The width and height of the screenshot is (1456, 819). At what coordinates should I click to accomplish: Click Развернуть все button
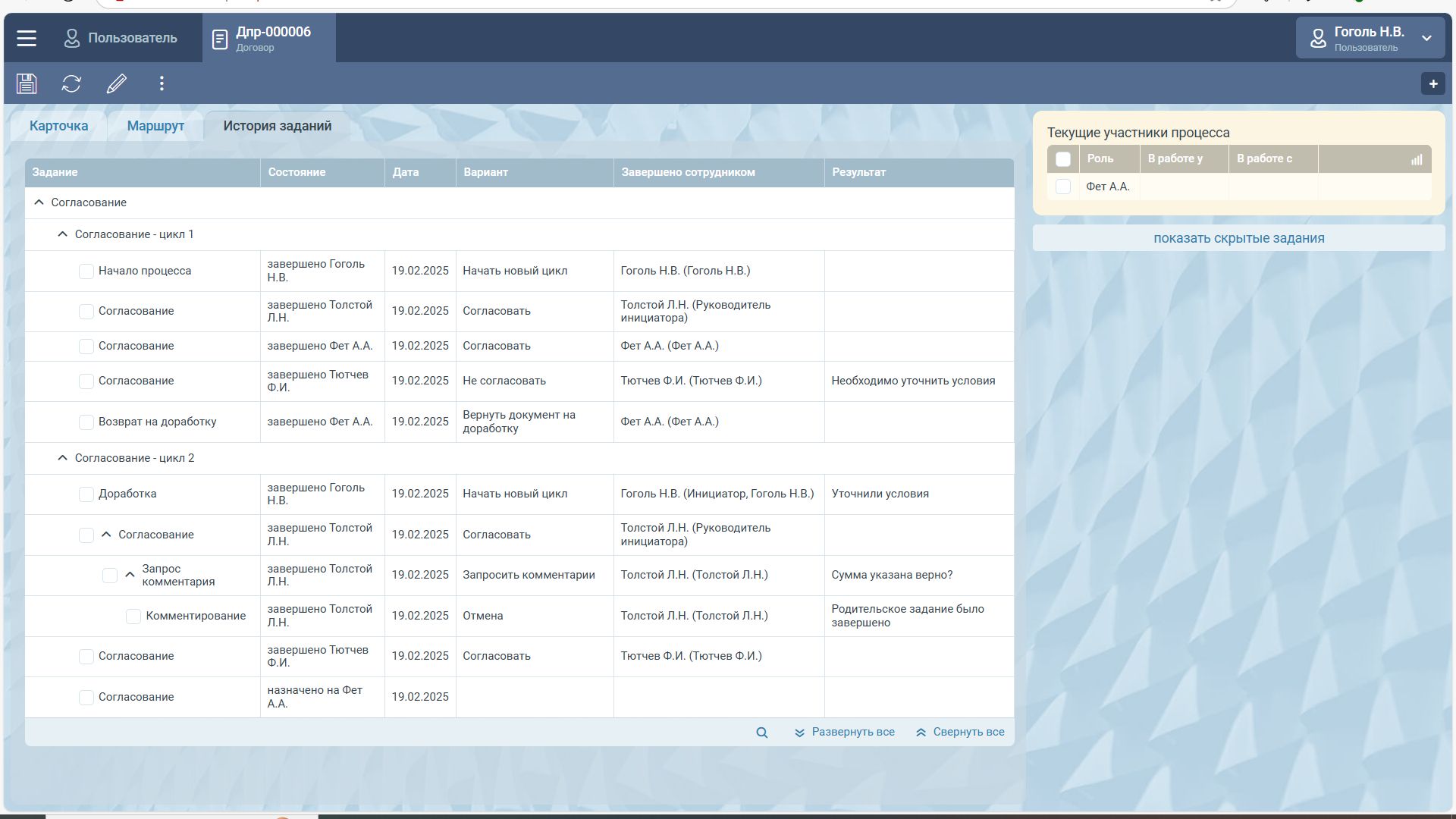click(844, 733)
